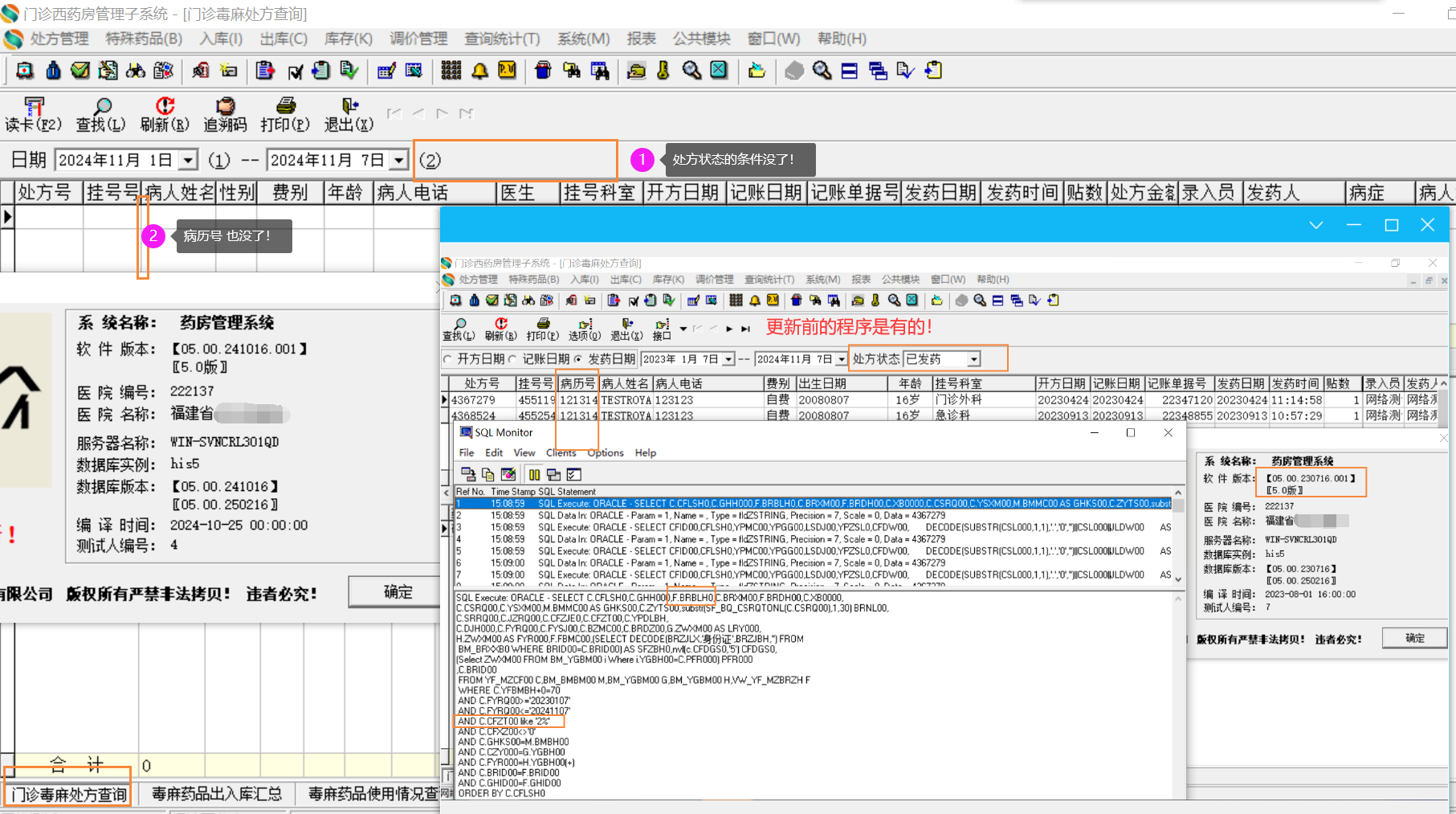Open the start date 2024年11月1日 dropdown
This screenshot has width=1456, height=814.
pyautogui.click(x=187, y=160)
